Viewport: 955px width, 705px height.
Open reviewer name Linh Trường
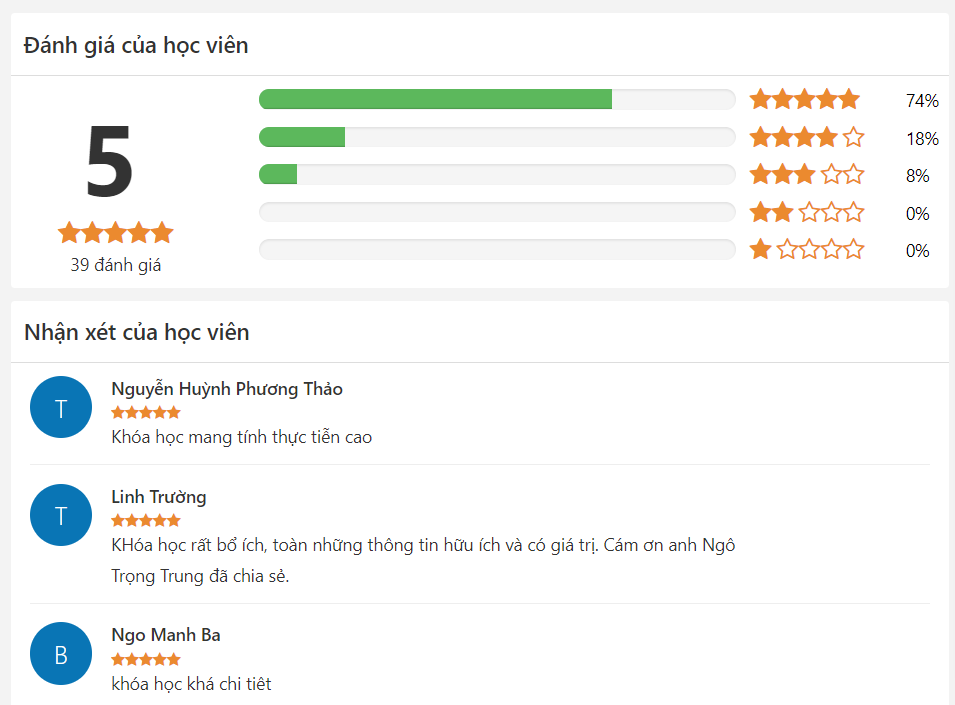point(159,497)
